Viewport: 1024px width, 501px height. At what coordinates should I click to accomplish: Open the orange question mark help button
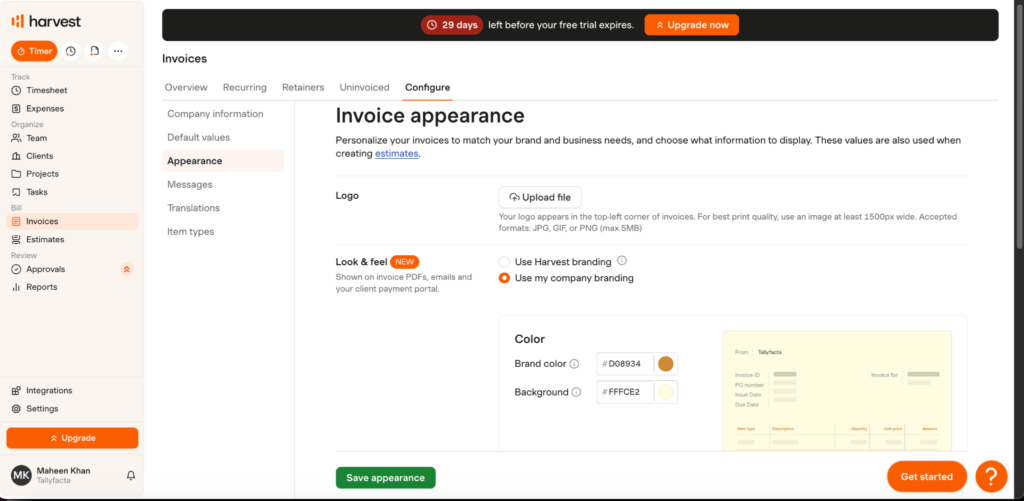pos(991,476)
